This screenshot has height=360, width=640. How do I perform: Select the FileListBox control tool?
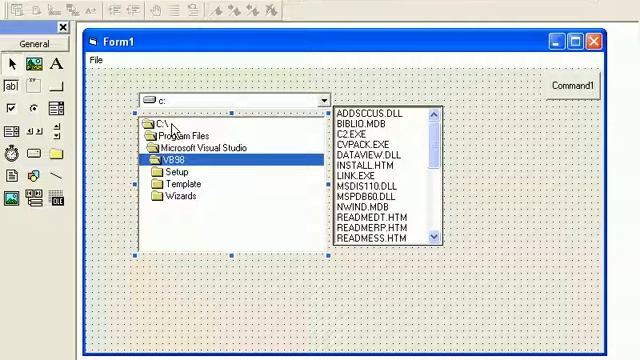[x=12, y=176]
